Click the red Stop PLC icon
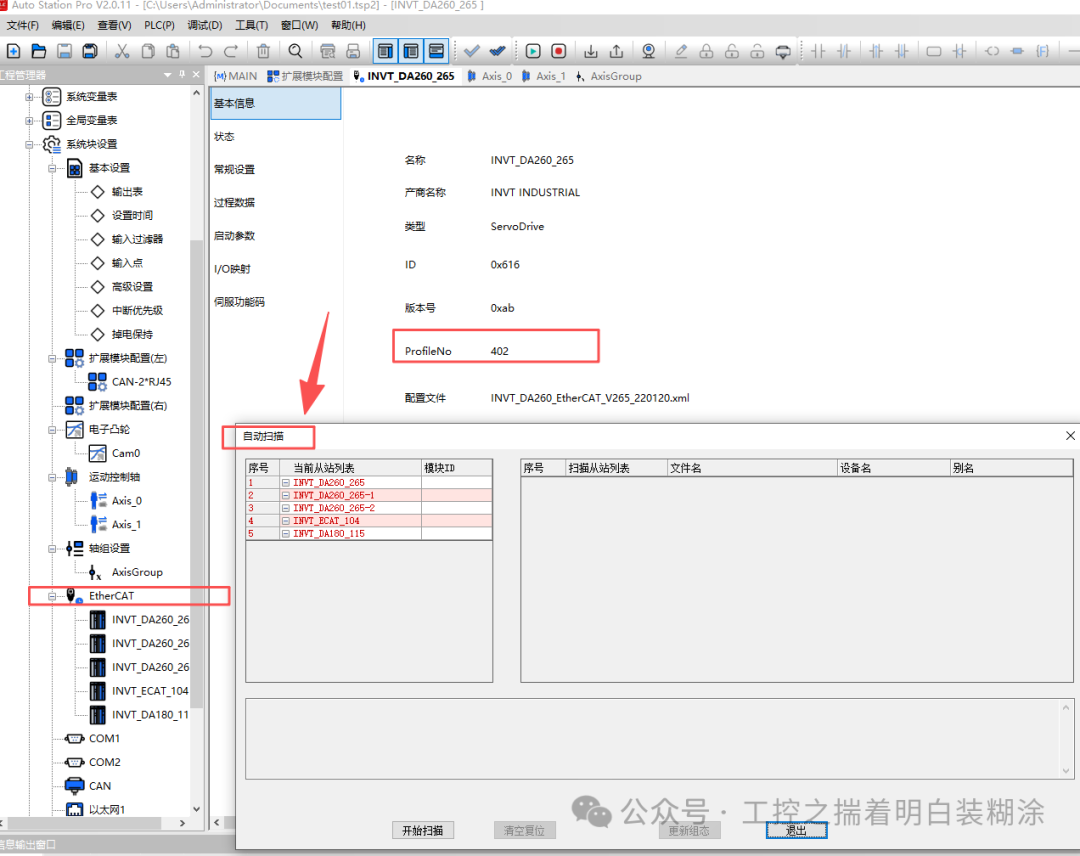 point(559,51)
